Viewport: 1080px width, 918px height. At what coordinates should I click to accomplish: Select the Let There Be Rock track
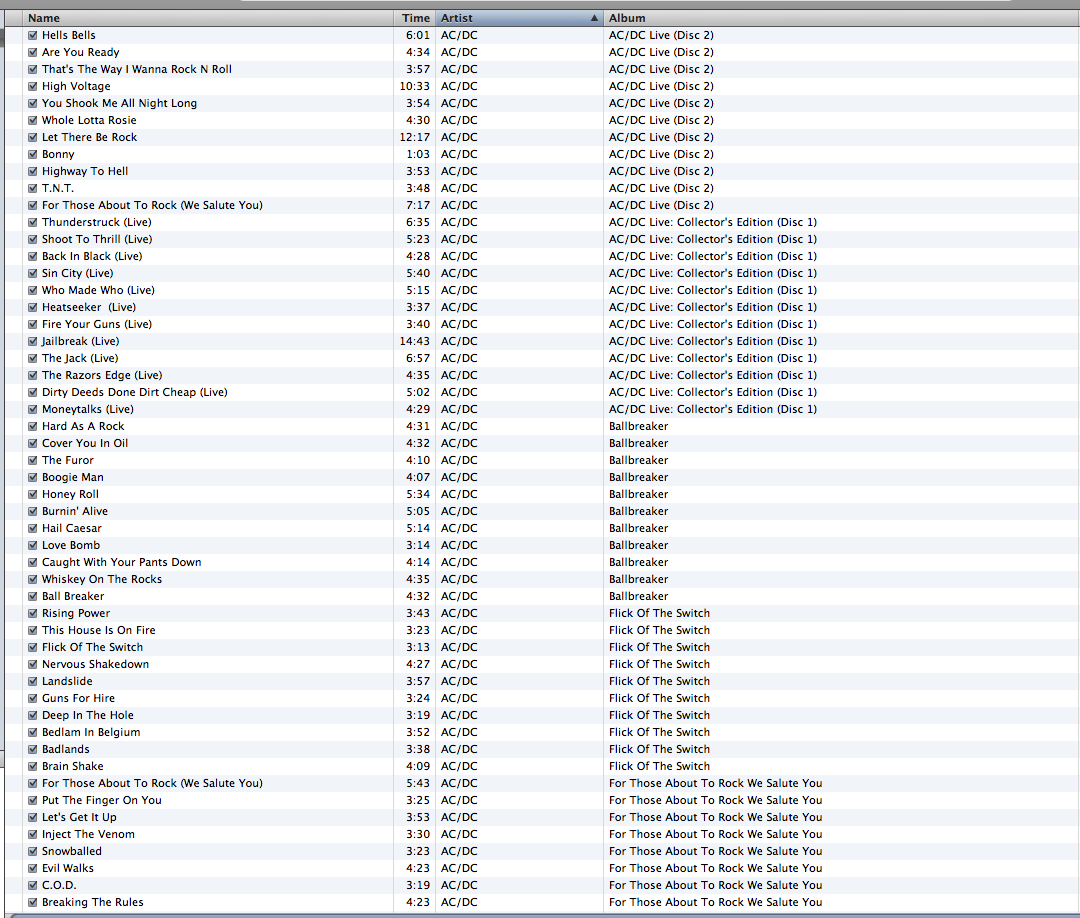pyautogui.click(x=90, y=137)
